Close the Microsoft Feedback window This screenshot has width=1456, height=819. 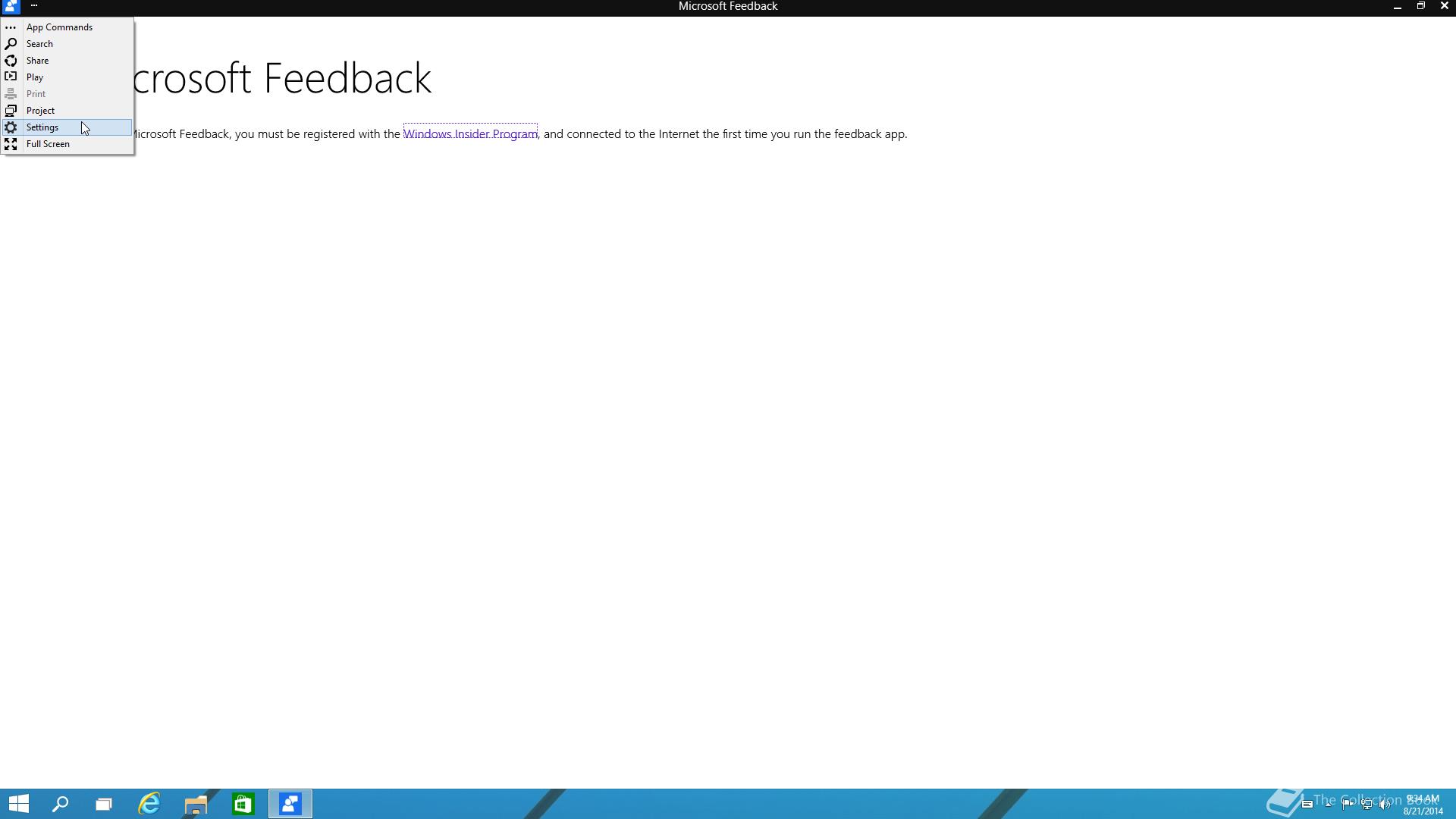tap(1444, 6)
